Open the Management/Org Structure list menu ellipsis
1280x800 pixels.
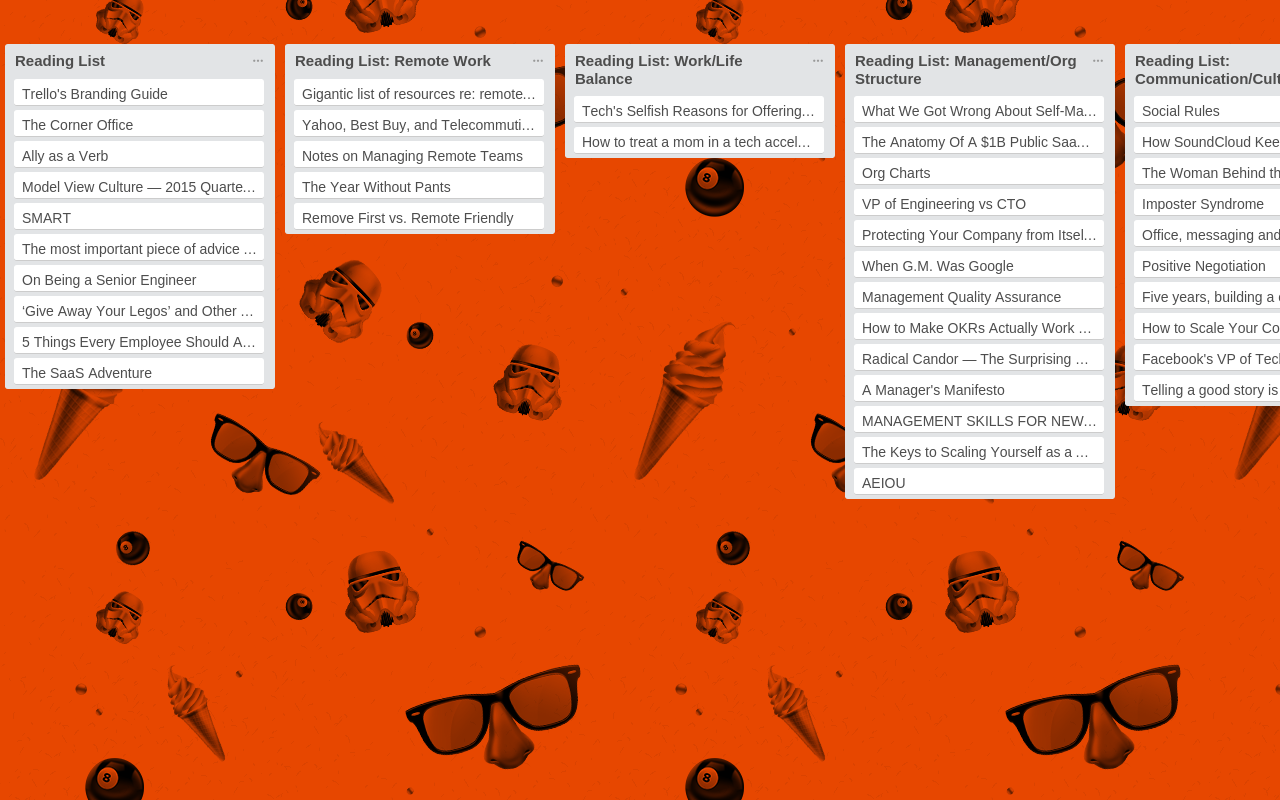(1098, 61)
